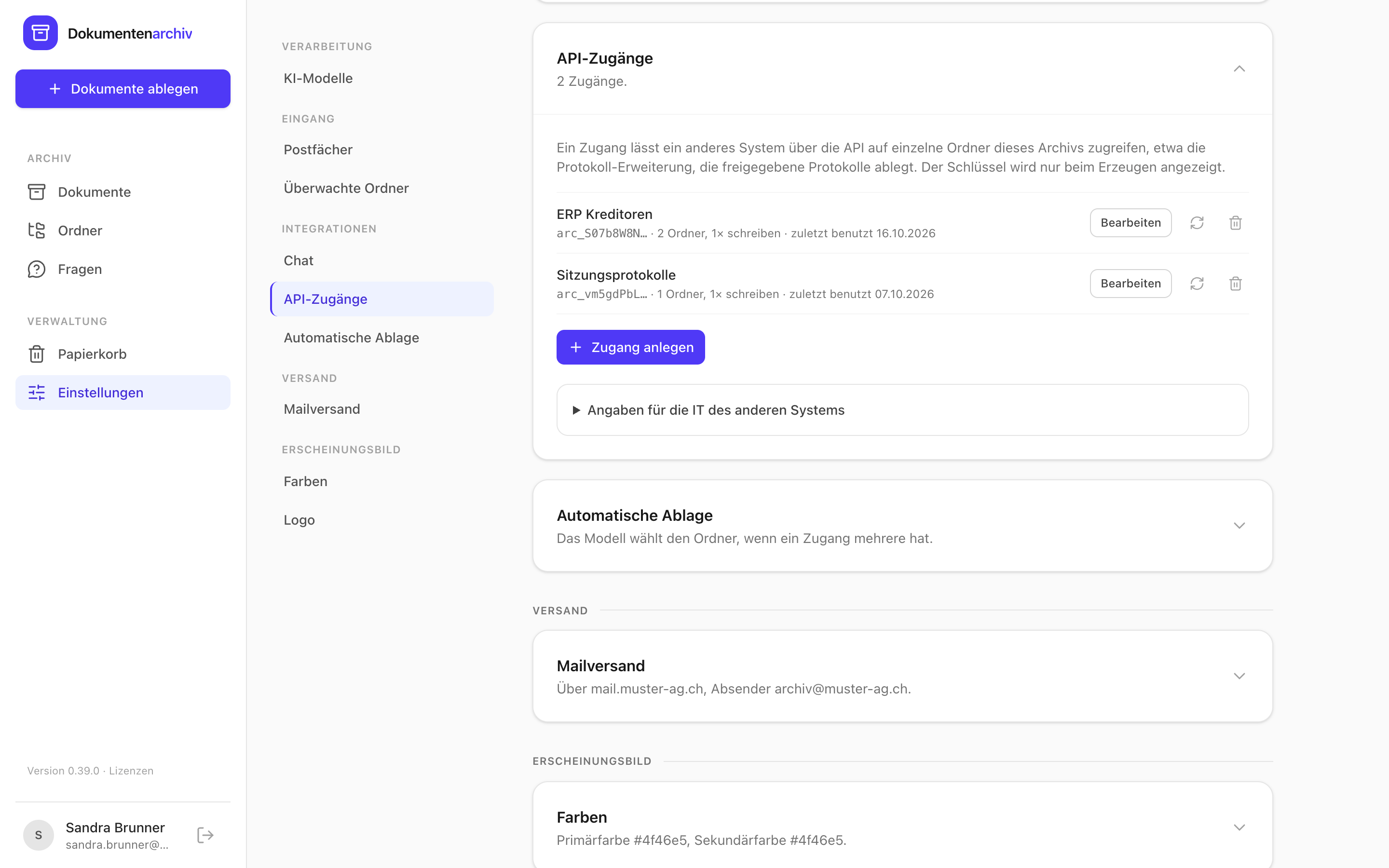Edit the Sitzungsprotokolle access
The width and height of the screenshot is (1389, 868).
tap(1130, 284)
